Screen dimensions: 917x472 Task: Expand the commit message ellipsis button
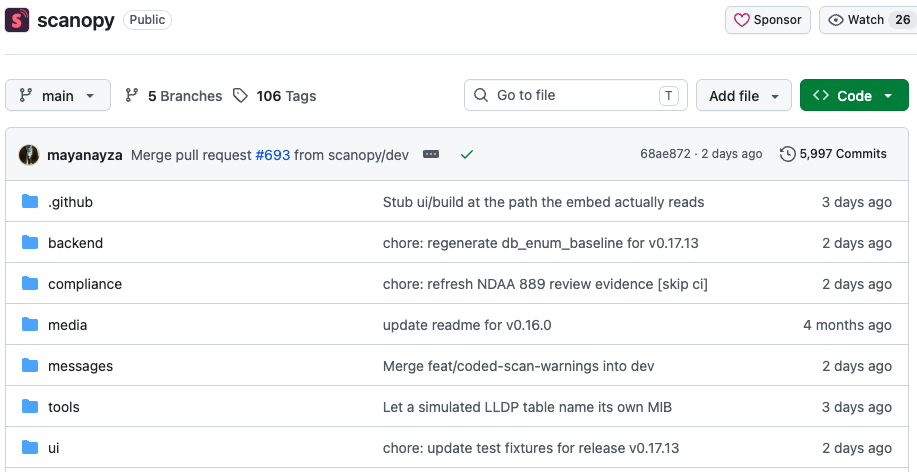coord(431,154)
